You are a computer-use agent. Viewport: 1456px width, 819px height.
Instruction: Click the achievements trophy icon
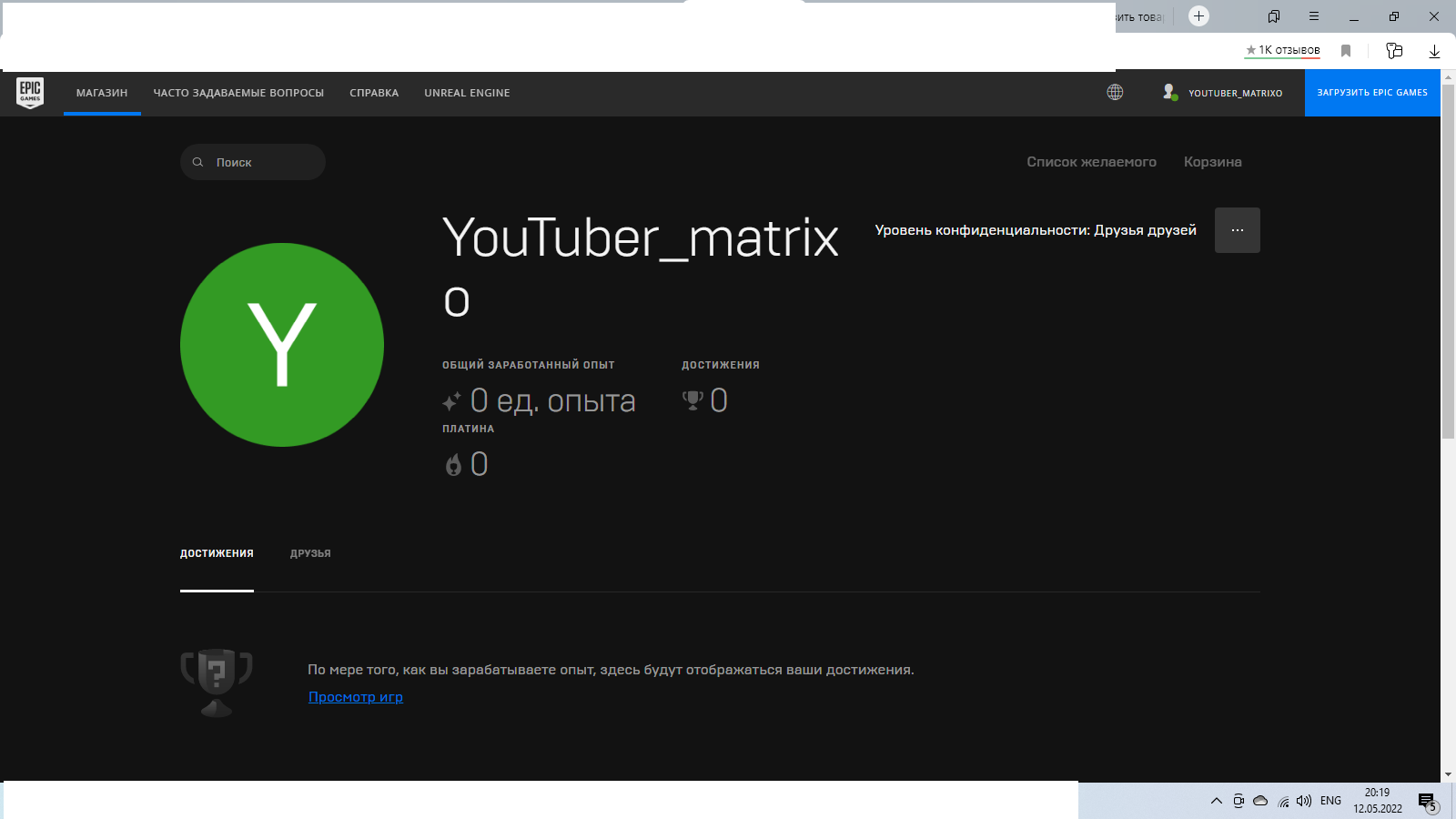point(693,400)
